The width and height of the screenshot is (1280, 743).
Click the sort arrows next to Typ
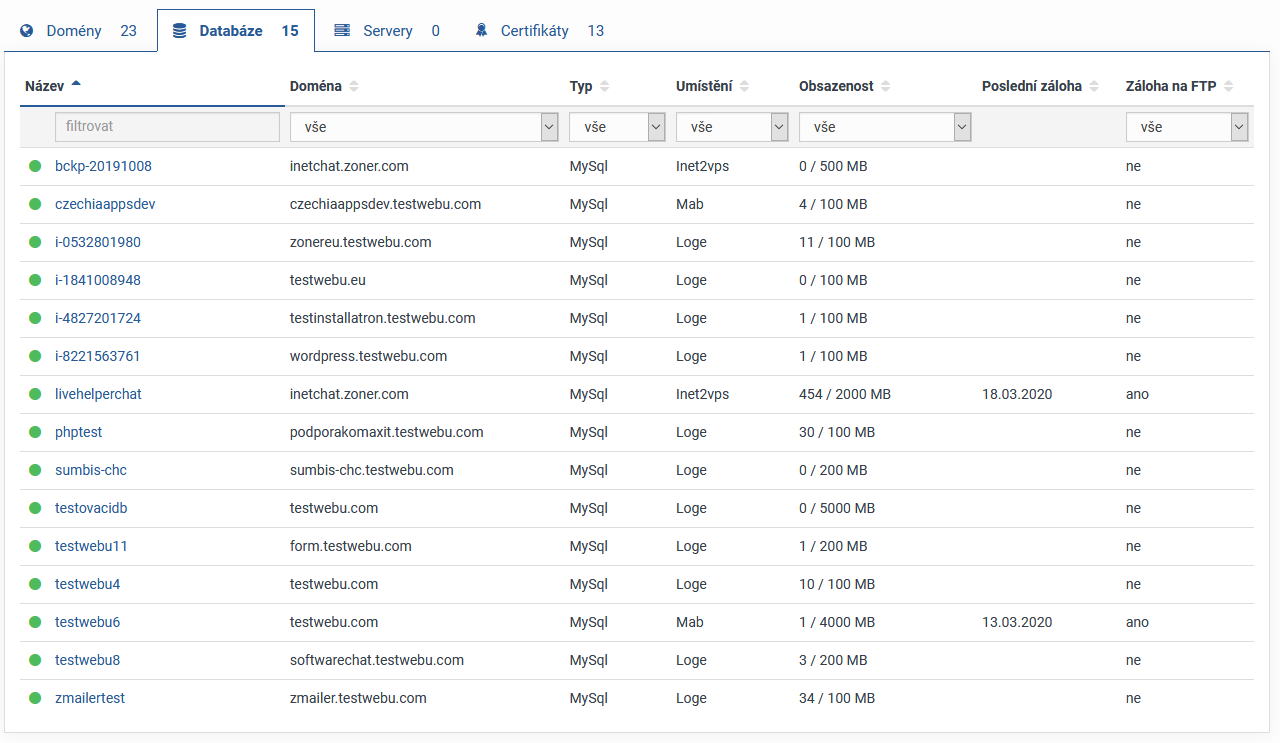(604, 87)
